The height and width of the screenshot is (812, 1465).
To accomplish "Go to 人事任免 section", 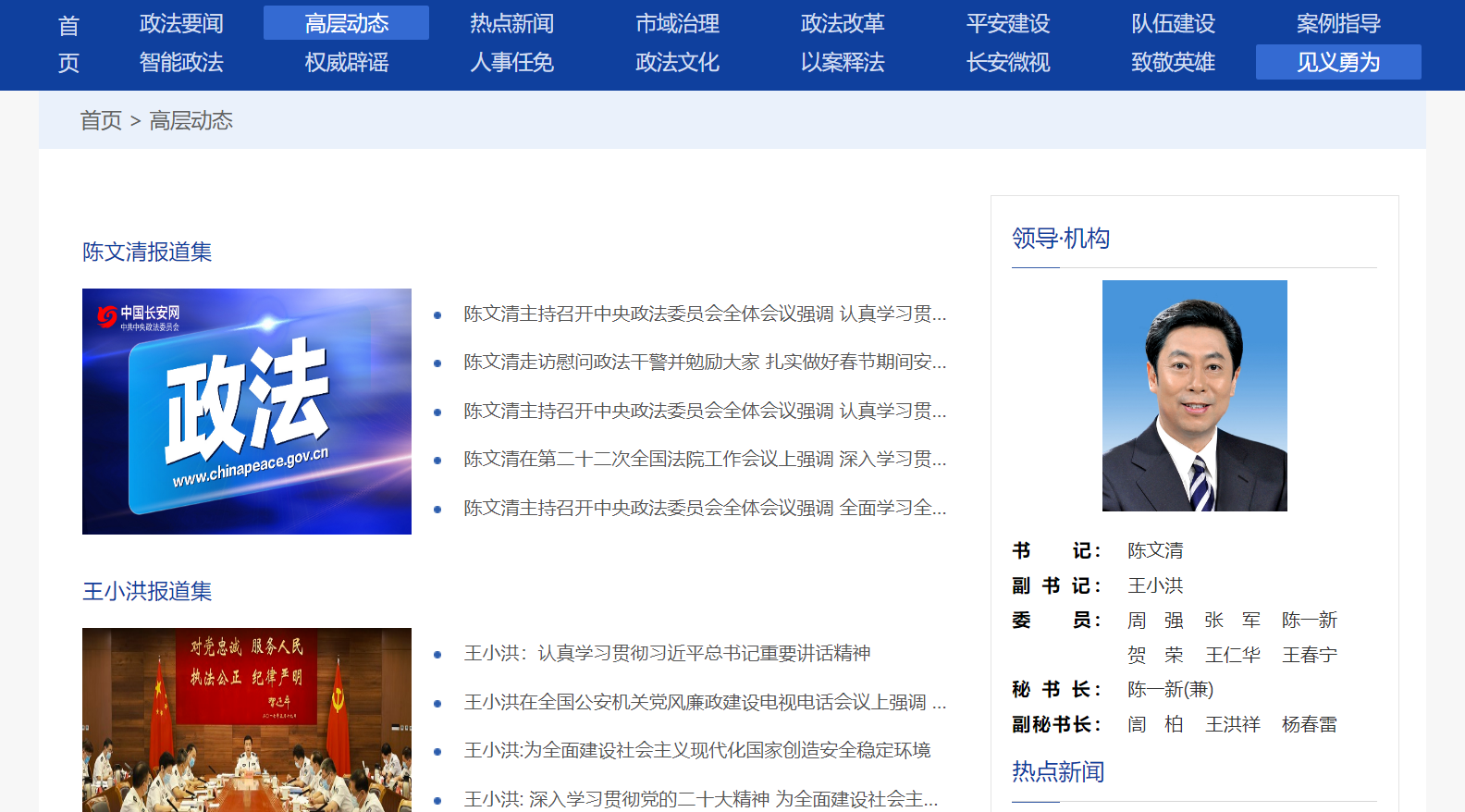I will [511, 62].
